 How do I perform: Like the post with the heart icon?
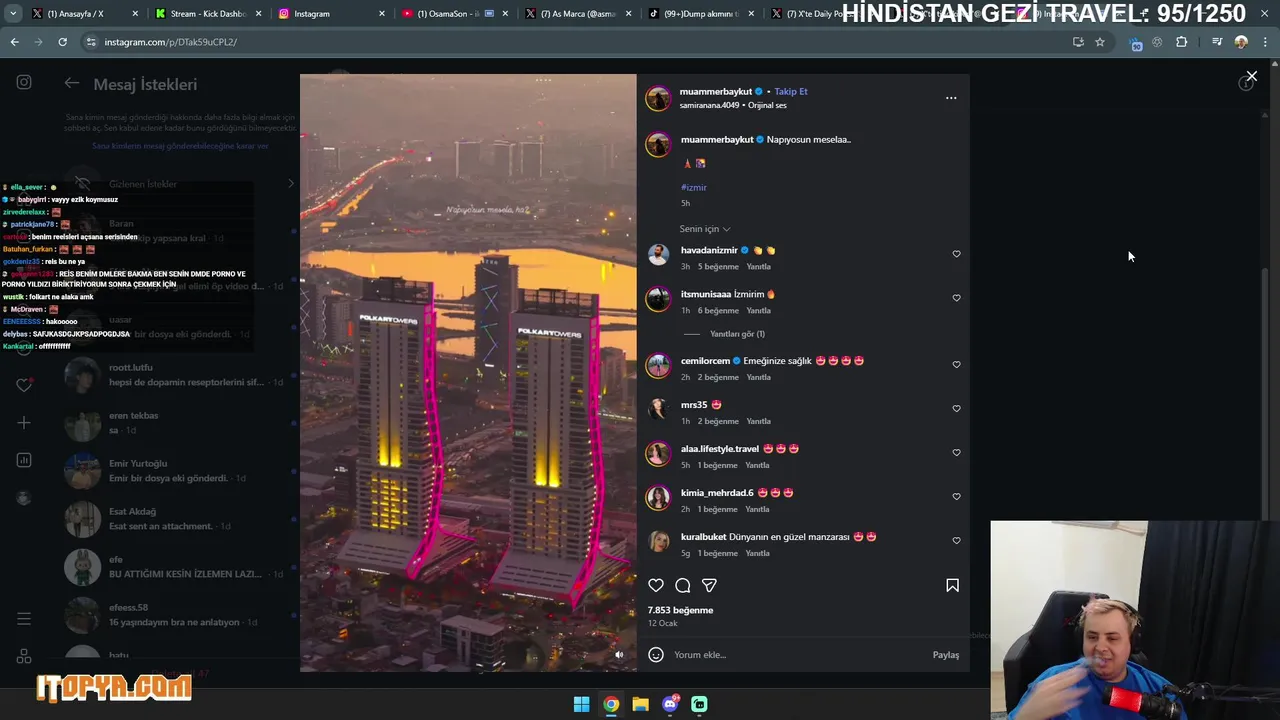click(x=656, y=585)
